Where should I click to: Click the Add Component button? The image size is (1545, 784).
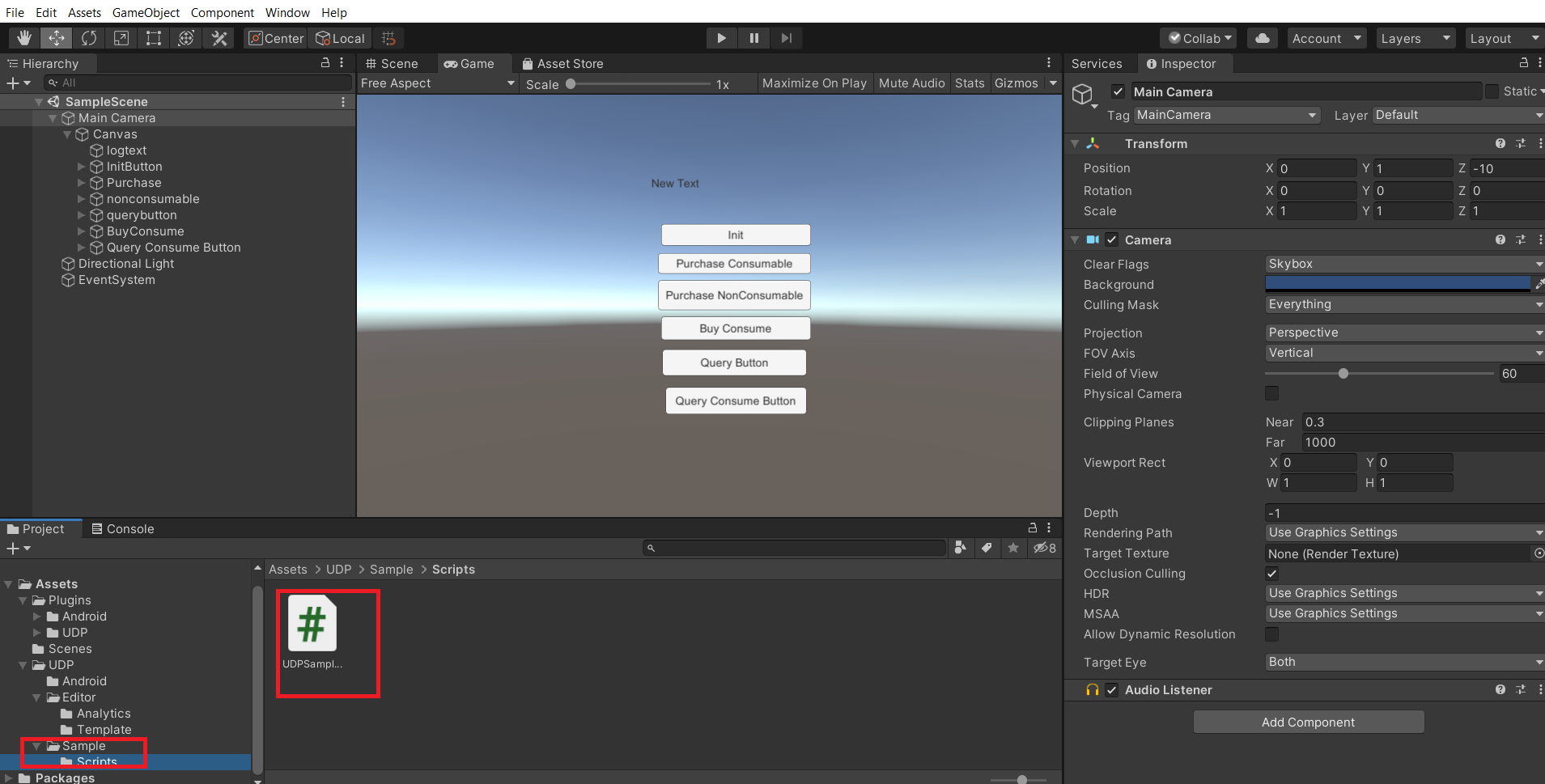pyautogui.click(x=1307, y=722)
